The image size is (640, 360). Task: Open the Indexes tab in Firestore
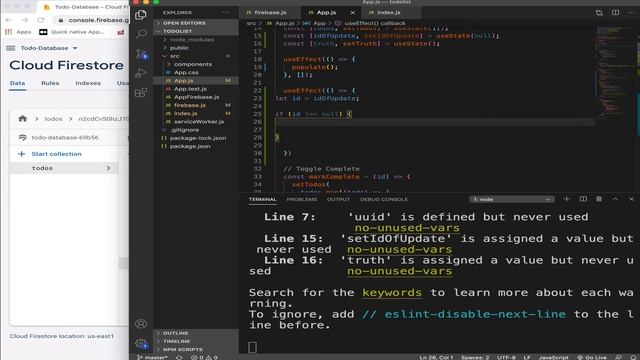click(88, 83)
